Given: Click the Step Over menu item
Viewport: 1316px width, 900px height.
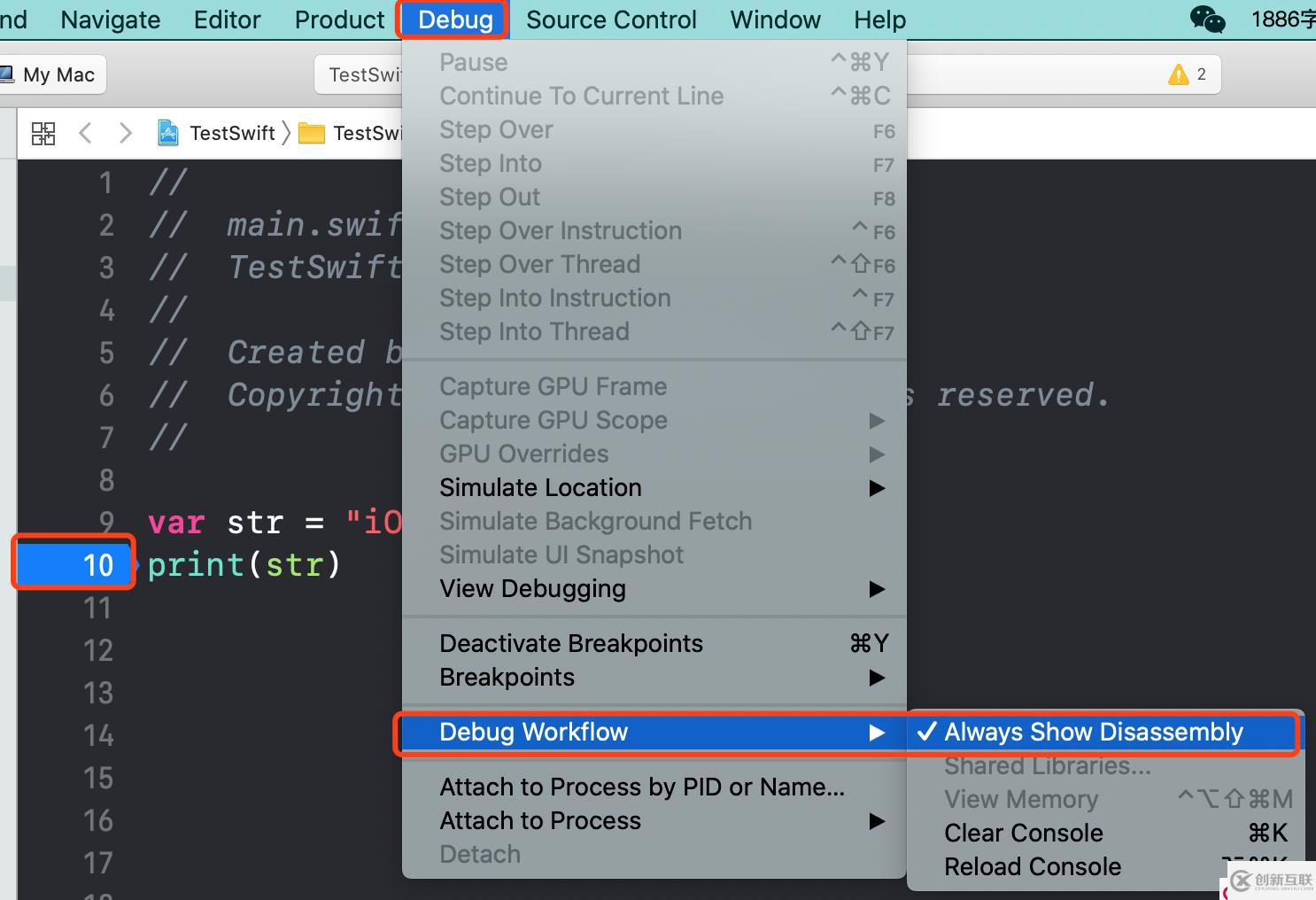Looking at the screenshot, I should tap(654, 129).
